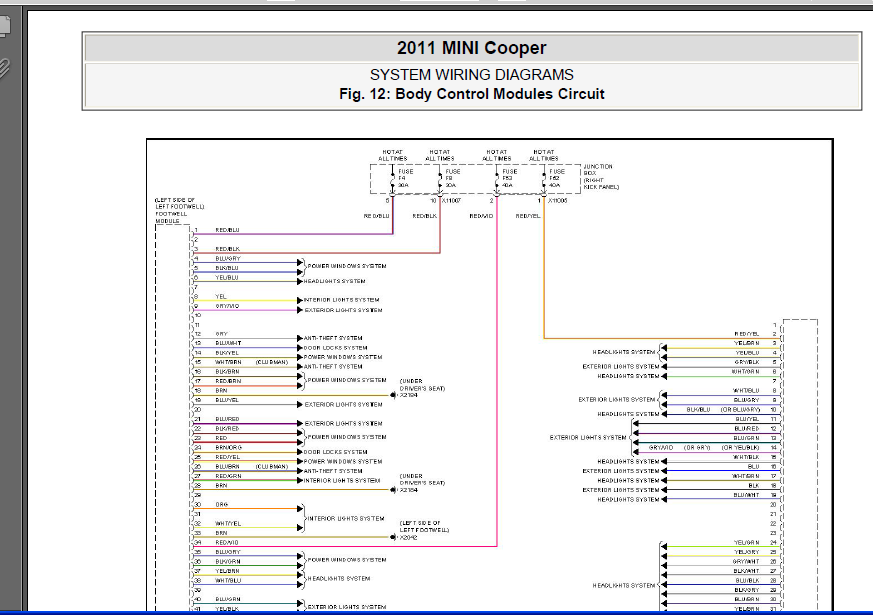The height and width of the screenshot is (615, 873).
Task: Click 'BLK' wire label at right pin 18
Action: point(753,486)
